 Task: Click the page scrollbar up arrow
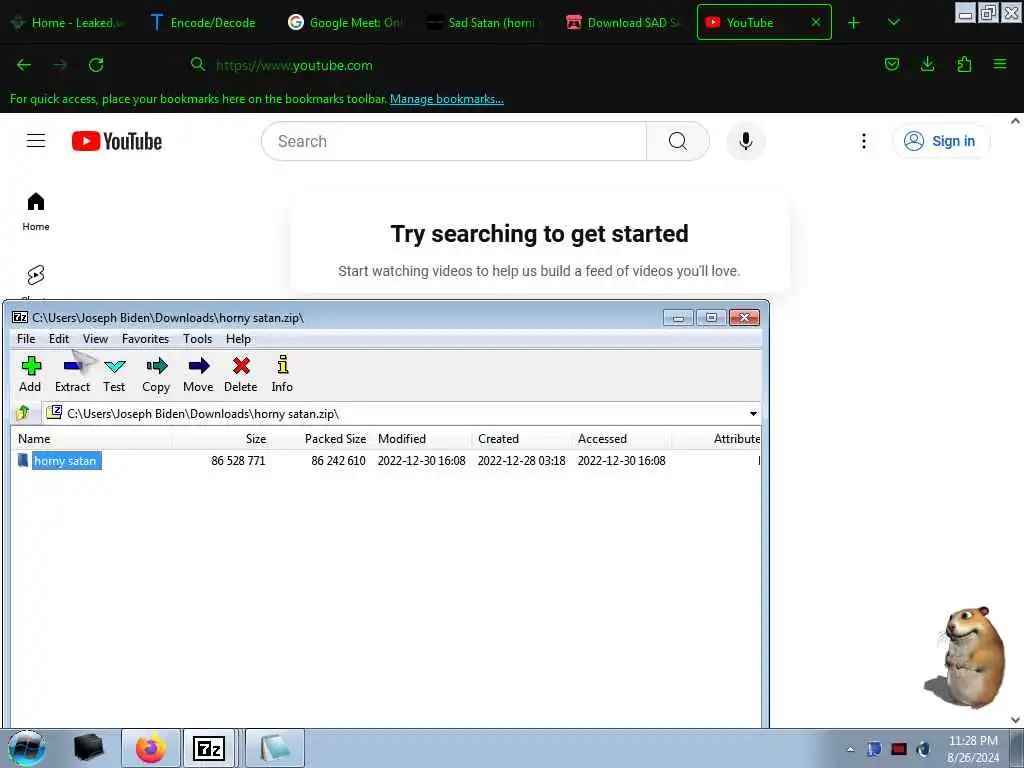coord(1015,121)
